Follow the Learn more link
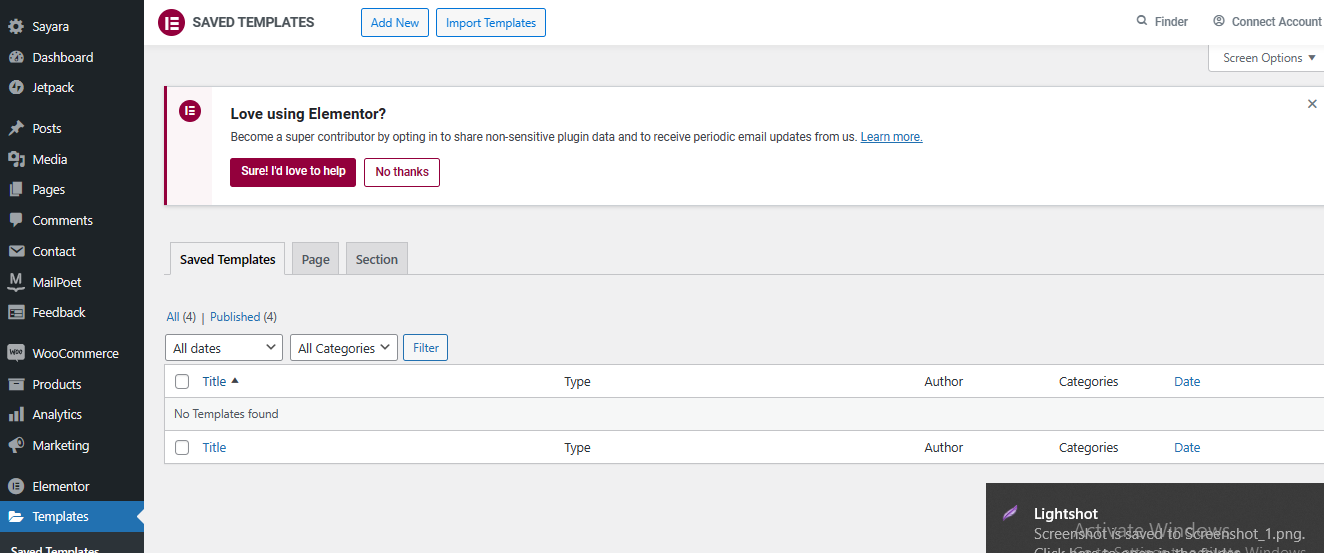Screen dimensions: 1324x553 tap(892, 137)
